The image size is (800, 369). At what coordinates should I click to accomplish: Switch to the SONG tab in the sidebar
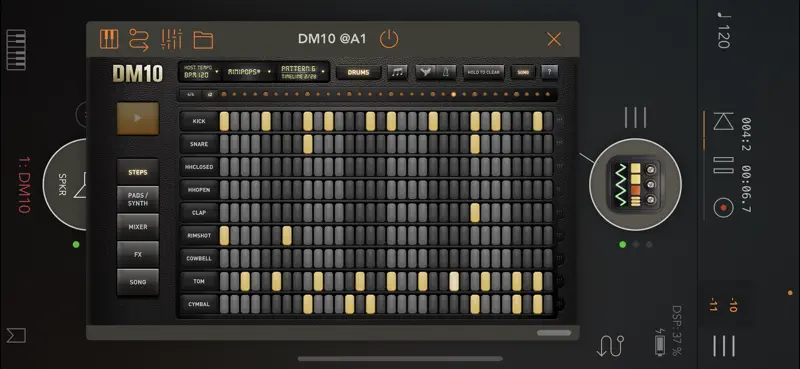[138, 282]
